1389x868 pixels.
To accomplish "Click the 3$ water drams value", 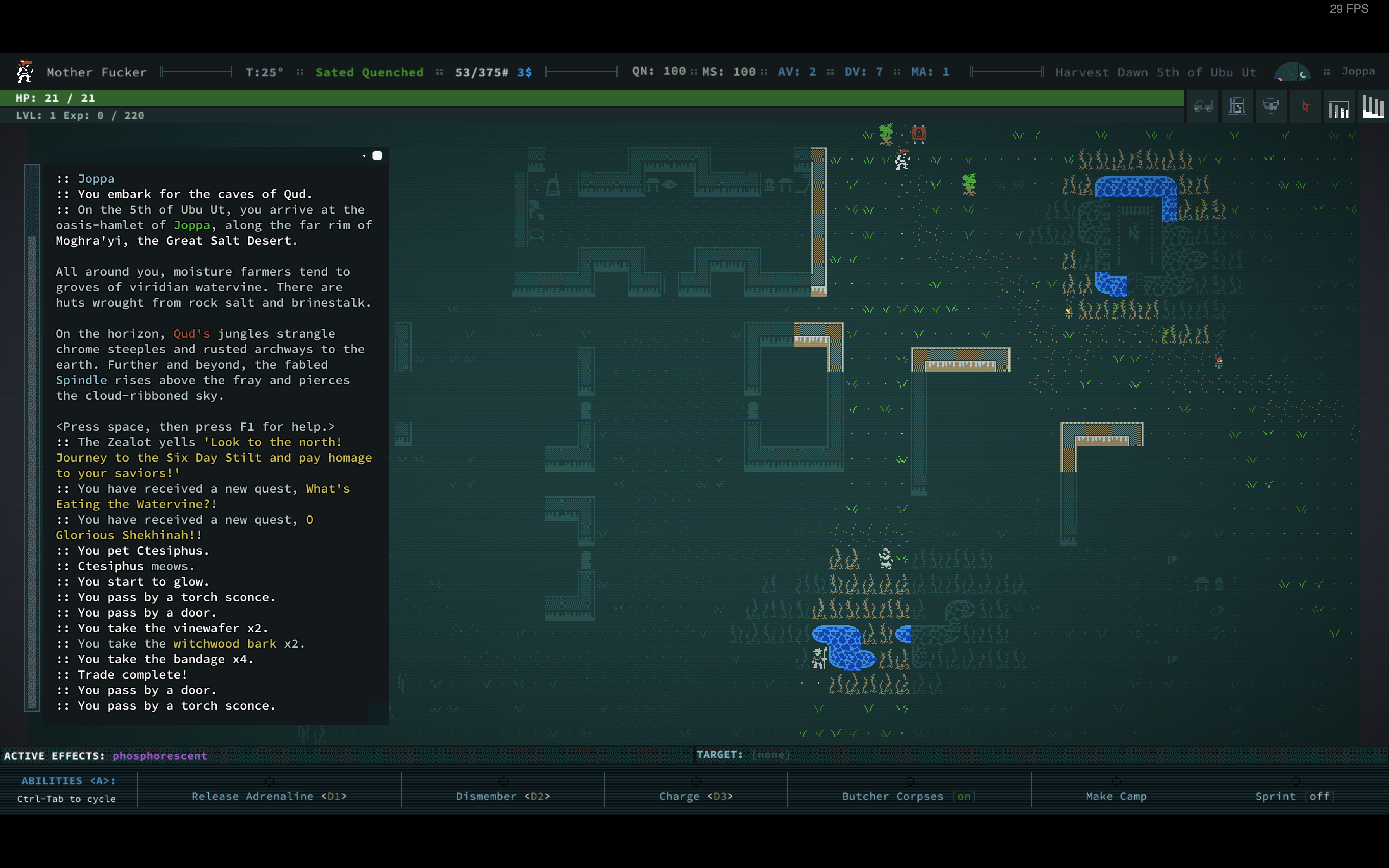I will pos(525,72).
